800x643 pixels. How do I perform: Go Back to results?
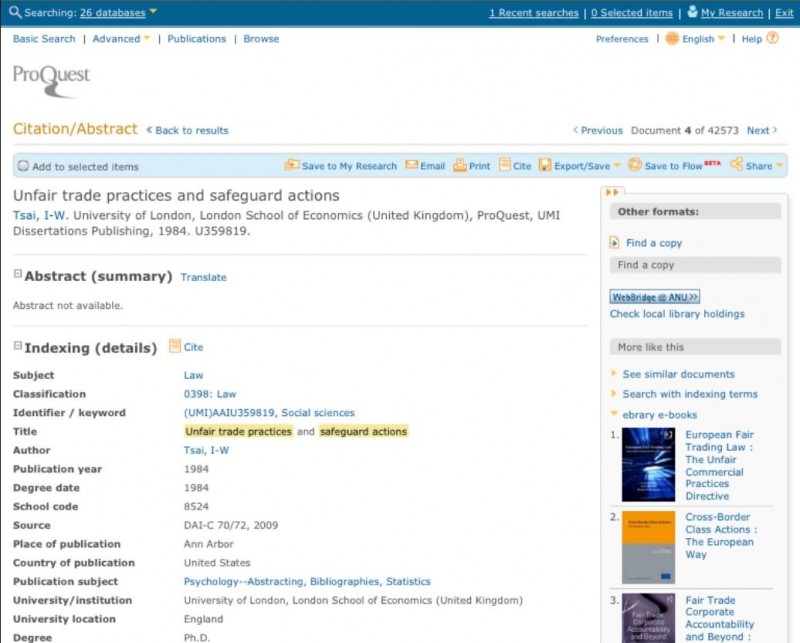click(187, 130)
